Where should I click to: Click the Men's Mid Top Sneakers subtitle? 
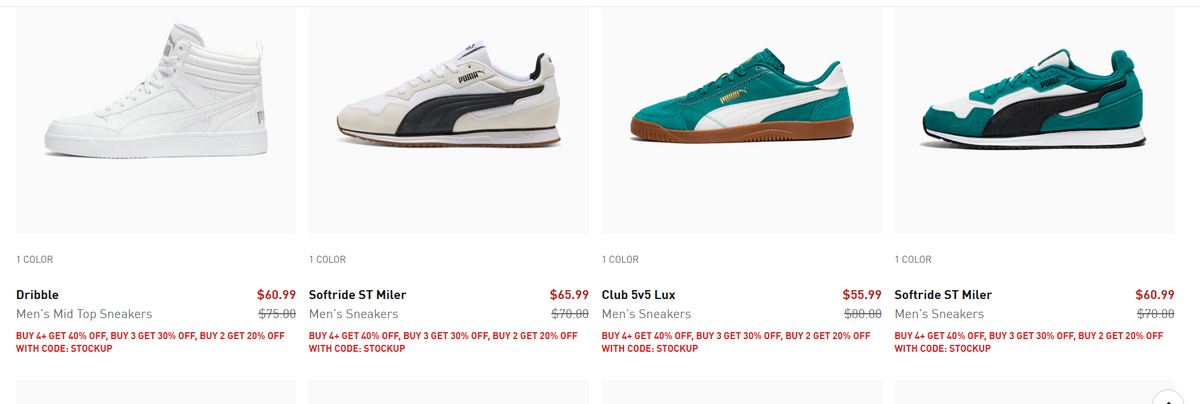[x=84, y=314]
